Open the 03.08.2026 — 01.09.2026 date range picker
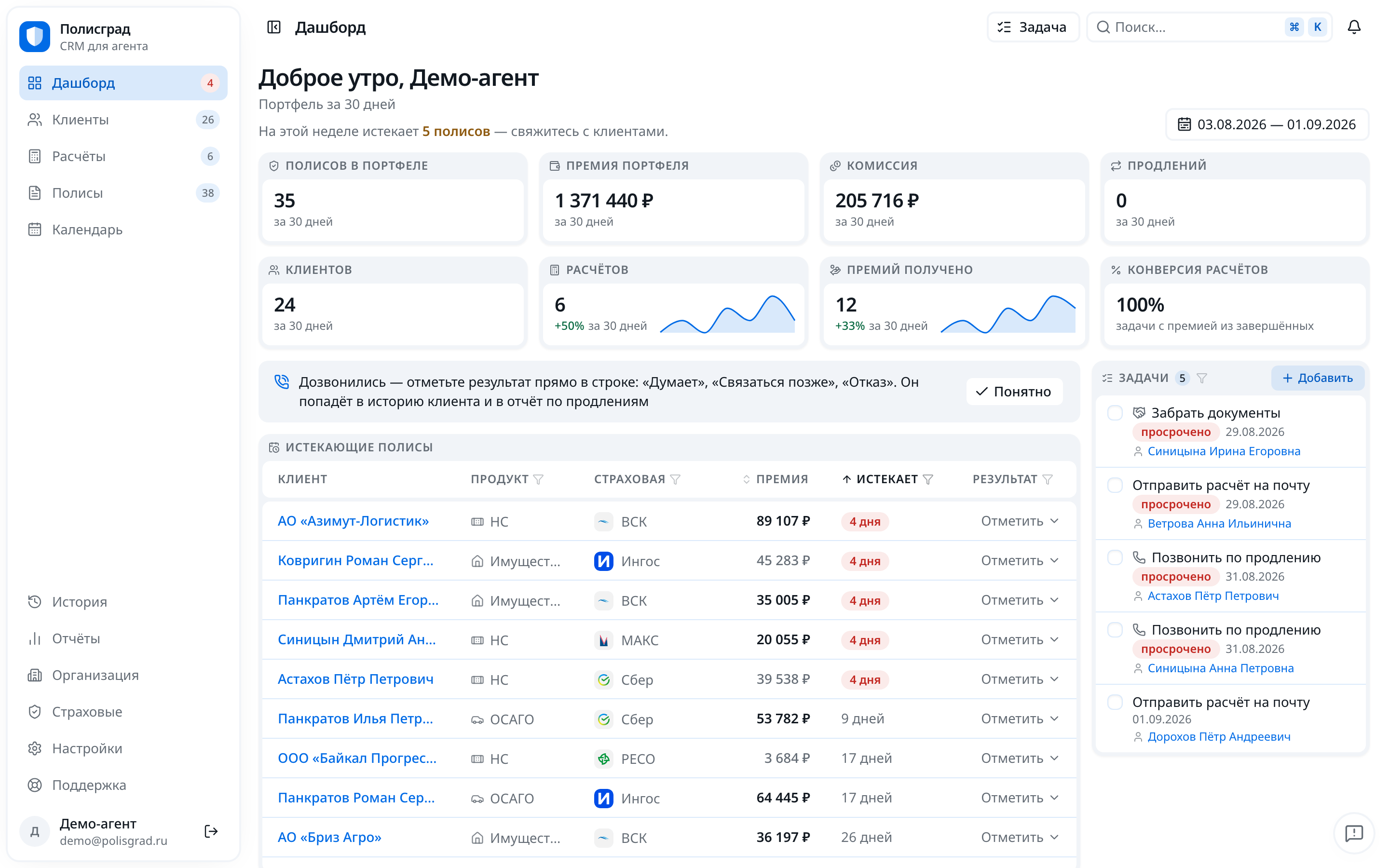This screenshot has width=1389, height=868. pos(1267,124)
